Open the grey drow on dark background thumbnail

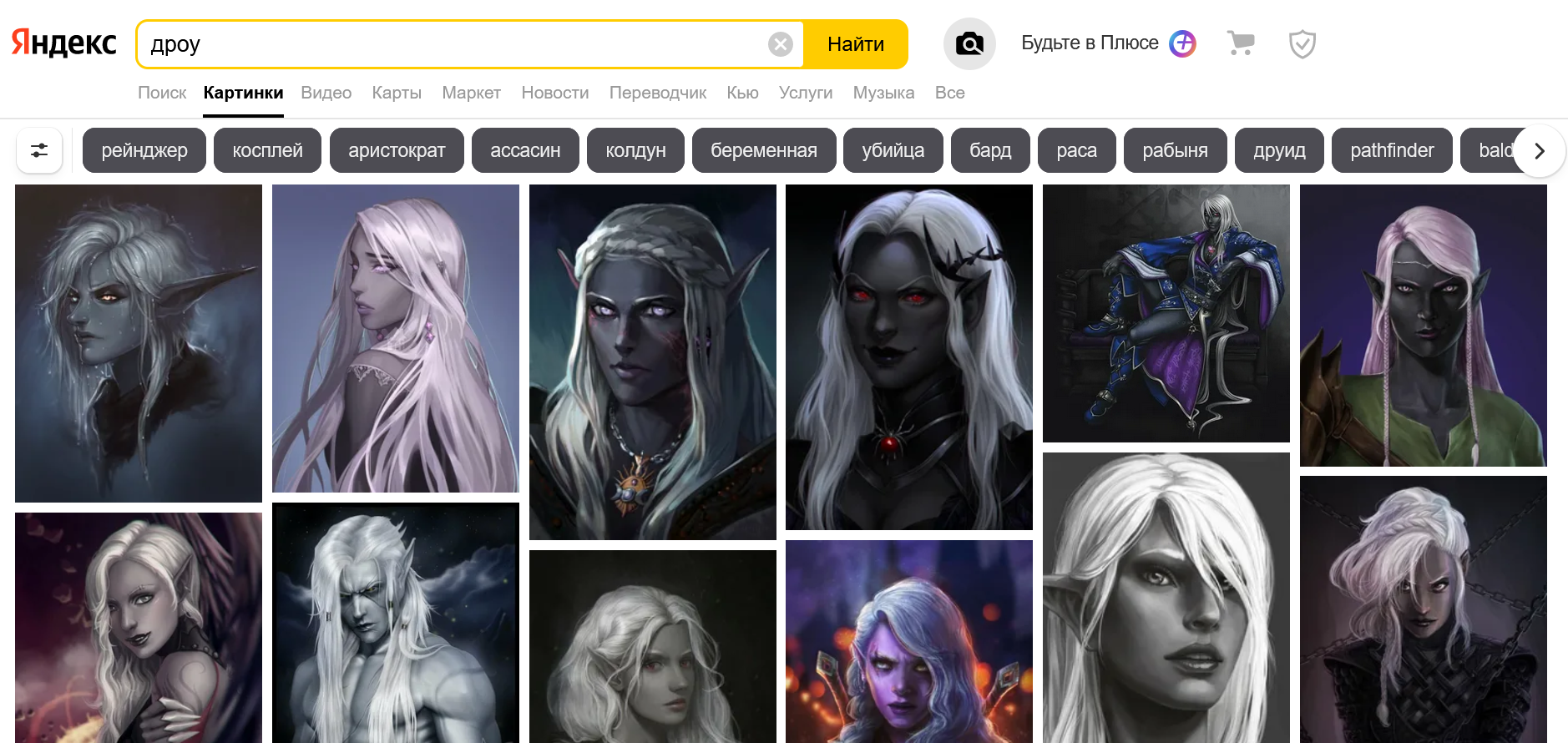pyautogui.click(x=653, y=646)
